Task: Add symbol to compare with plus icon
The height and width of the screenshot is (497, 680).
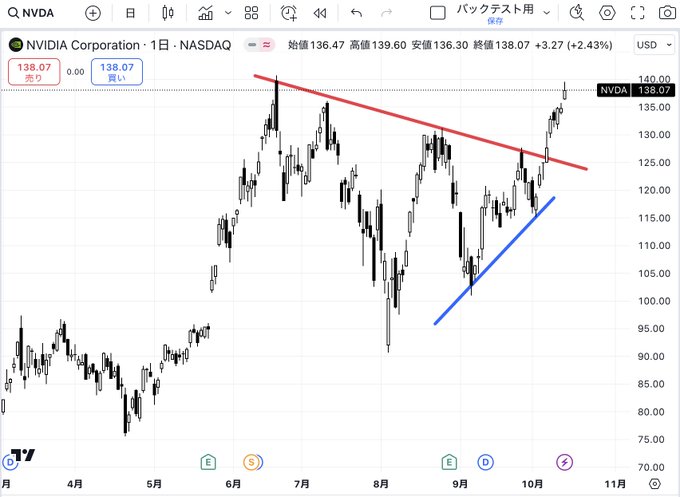Action: 92,13
